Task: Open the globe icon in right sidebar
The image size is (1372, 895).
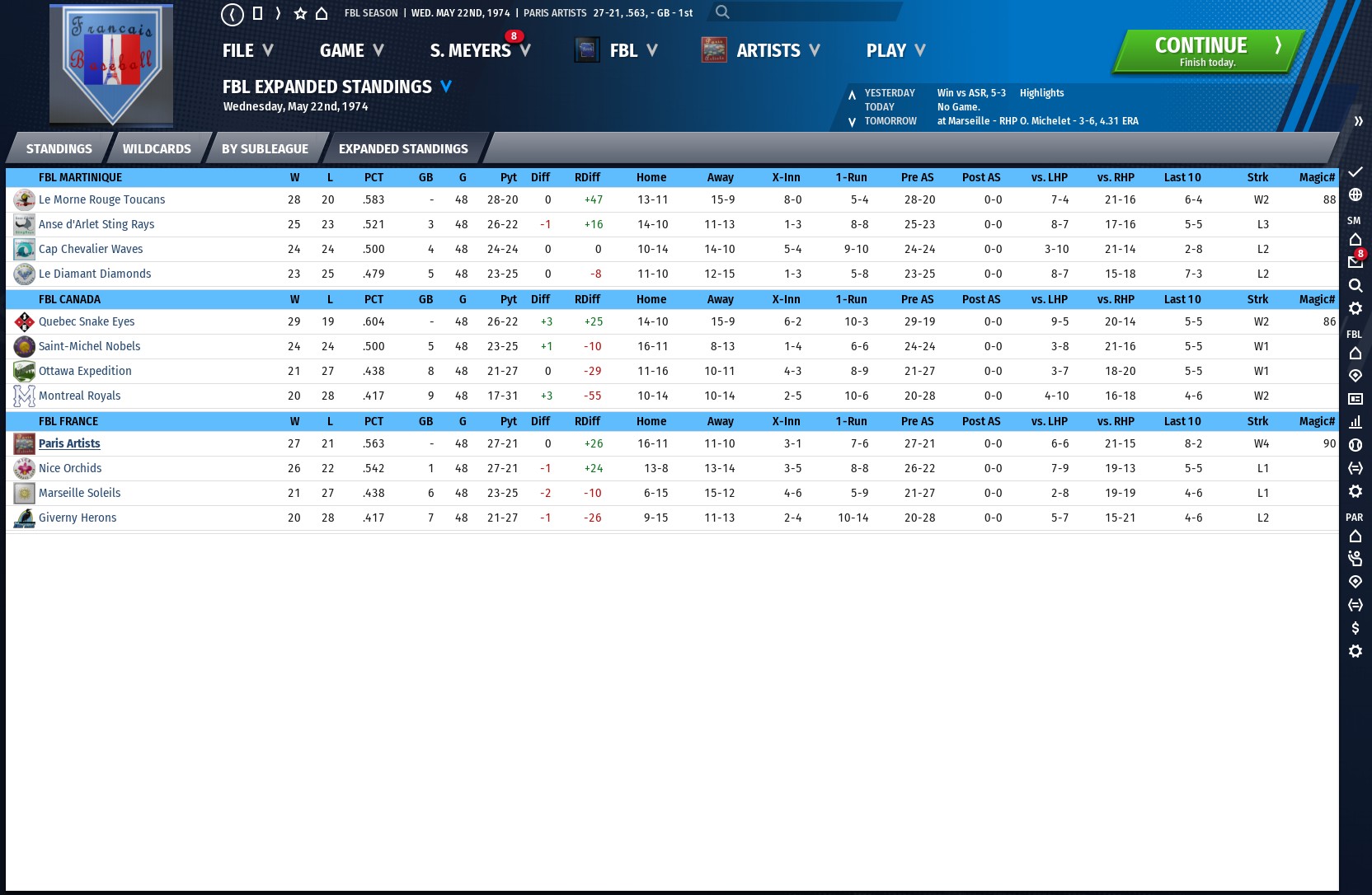Action: (1355, 194)
